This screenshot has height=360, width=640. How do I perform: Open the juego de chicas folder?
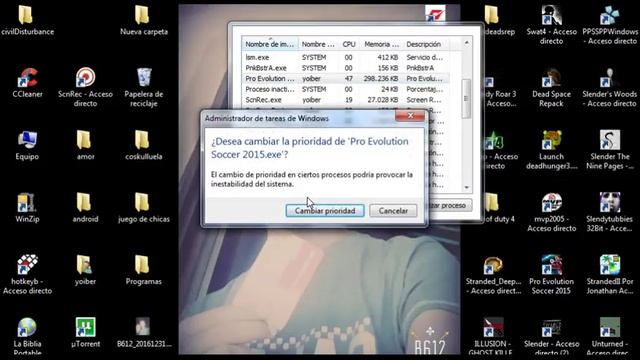(x=143, y=203)
